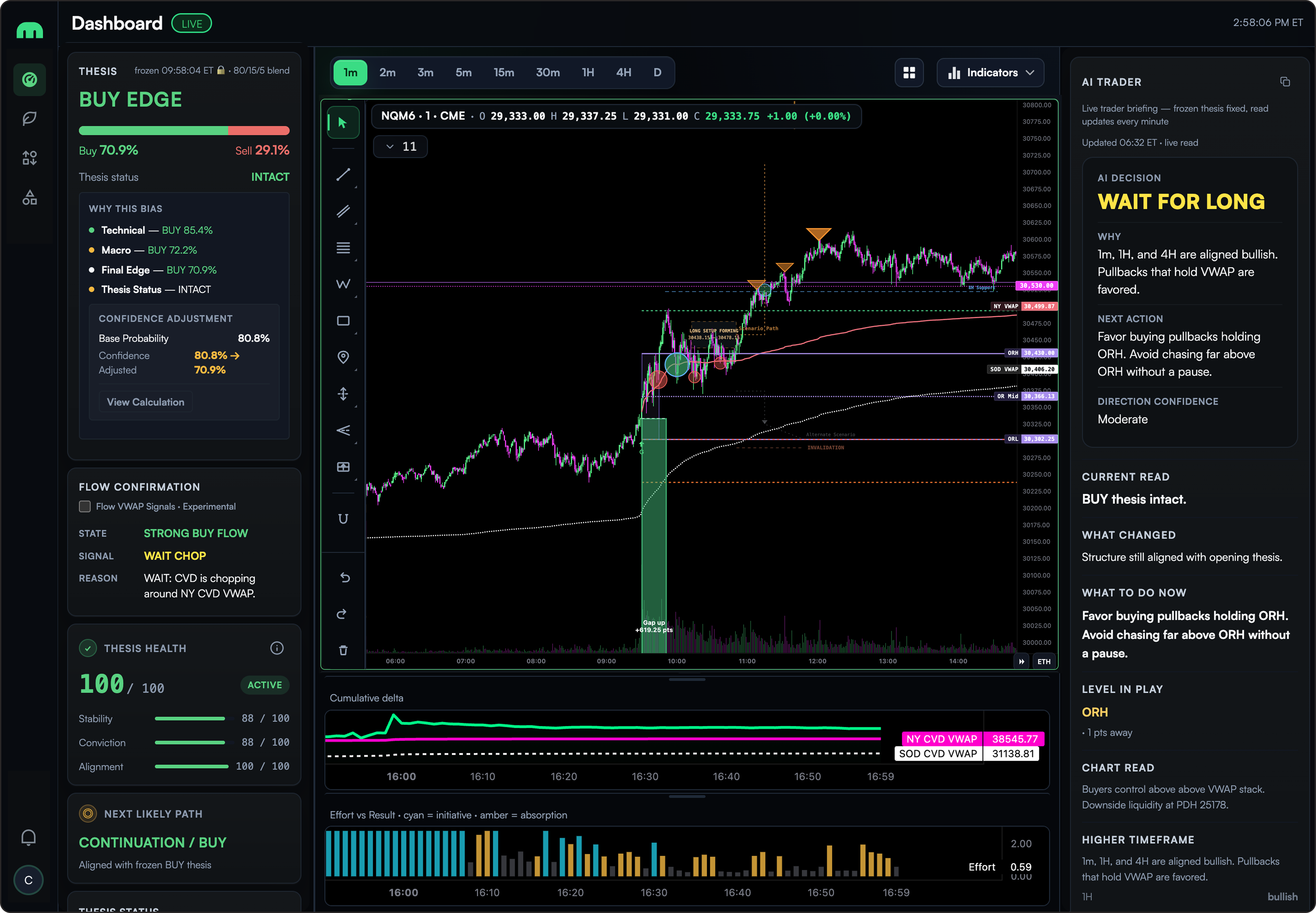Viewport: 1316px width, 913px height.
Task: Click the SOD VWAP price label
Action: coord(1023,369)
